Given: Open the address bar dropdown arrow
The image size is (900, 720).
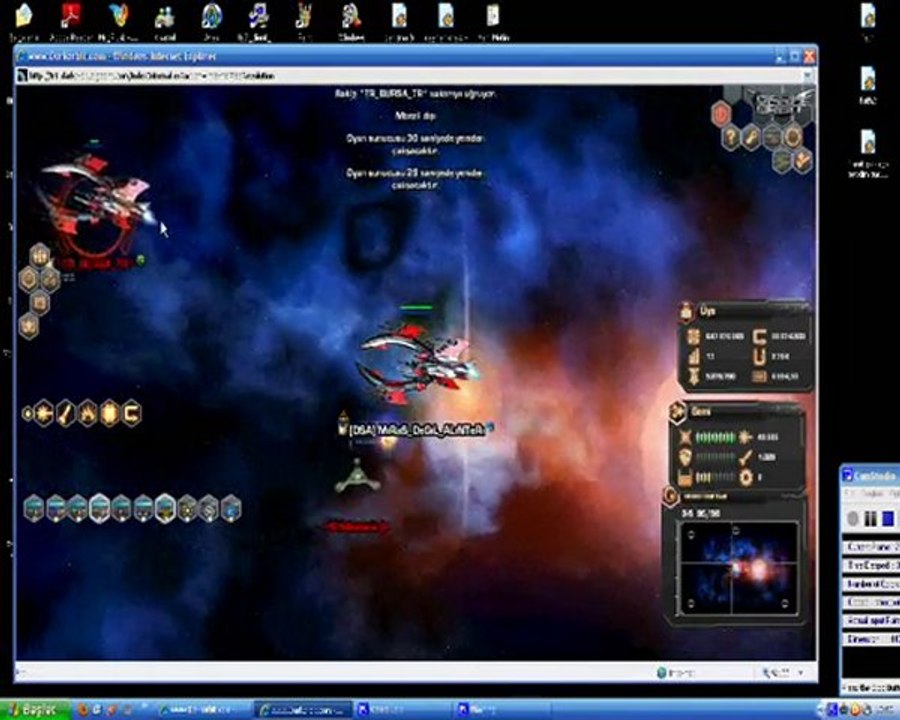Looking at the screenshot, I should (x=808, y=76).
